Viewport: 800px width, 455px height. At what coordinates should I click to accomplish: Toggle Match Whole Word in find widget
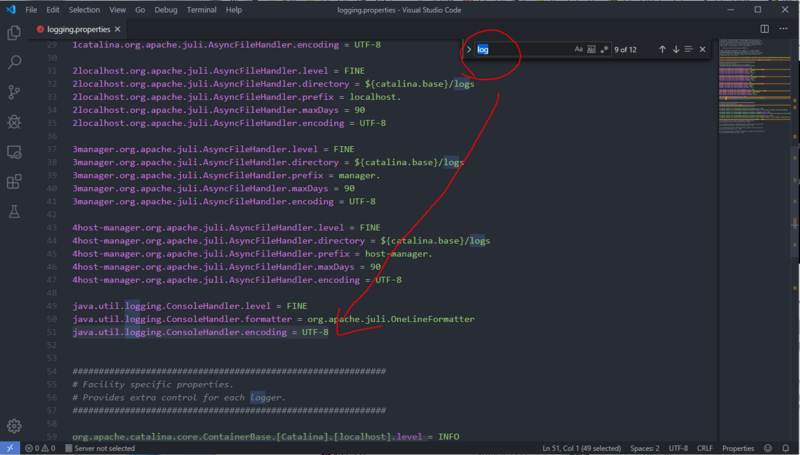[x=591, y=49]
